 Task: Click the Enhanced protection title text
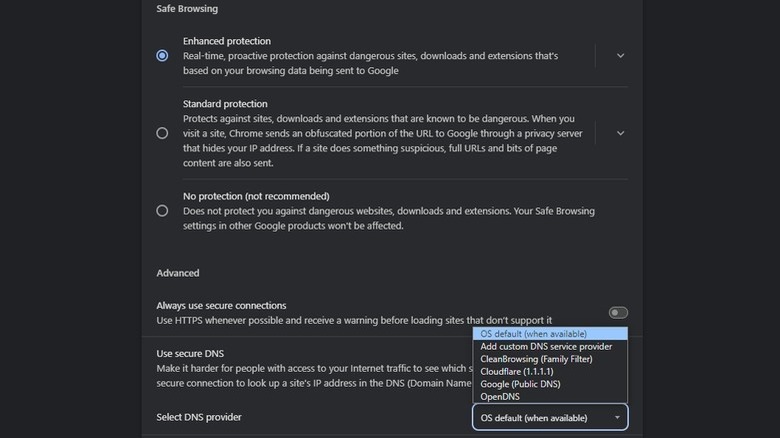click(226, 41)
